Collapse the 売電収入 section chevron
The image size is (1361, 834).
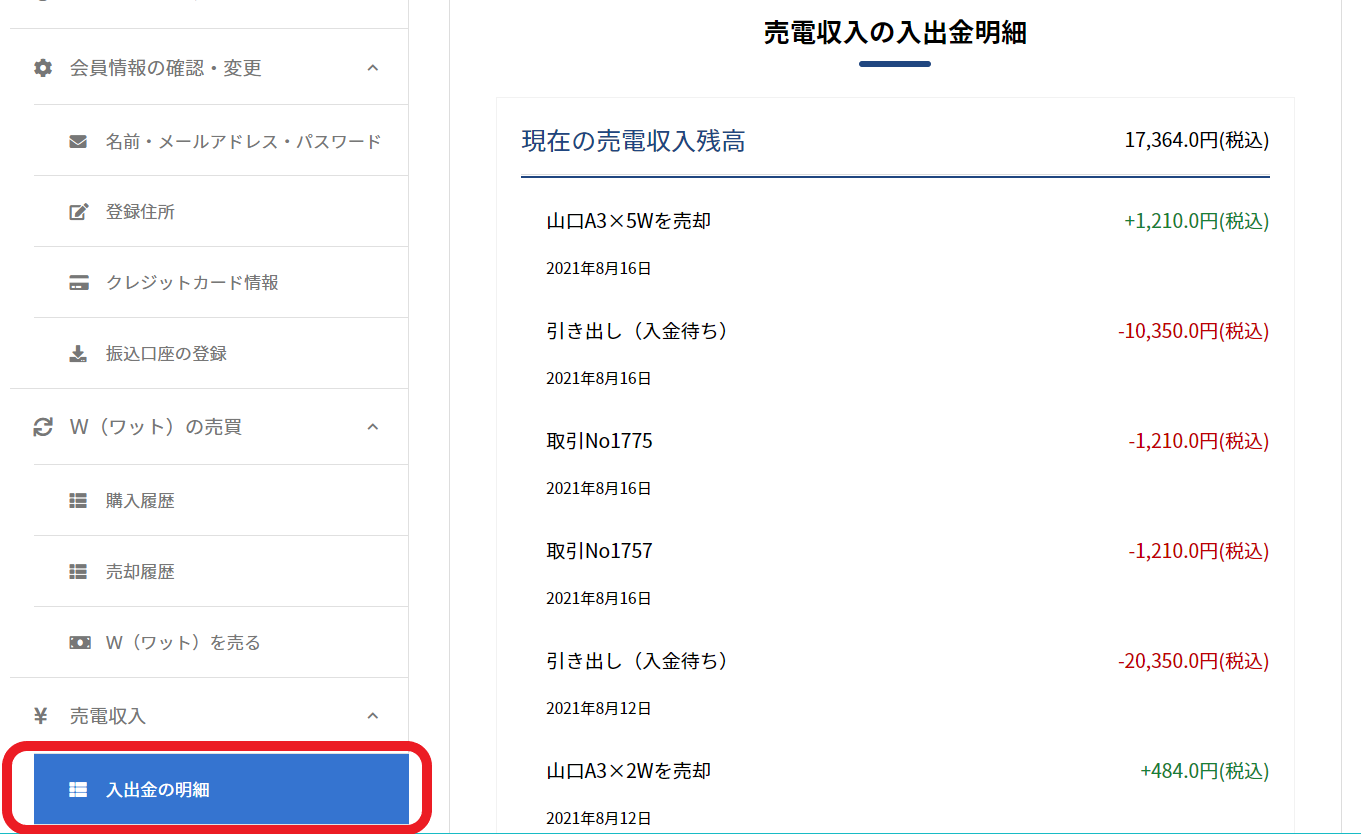pyautogui.click(x=372, y=716)
